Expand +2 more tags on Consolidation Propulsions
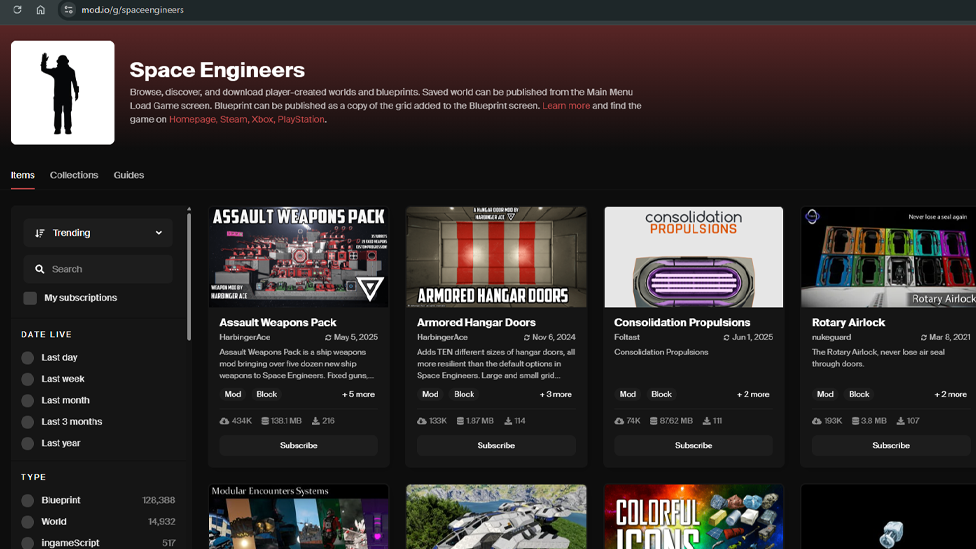Image resolution: width=976 pixels, height=549 pixels. 753,394
